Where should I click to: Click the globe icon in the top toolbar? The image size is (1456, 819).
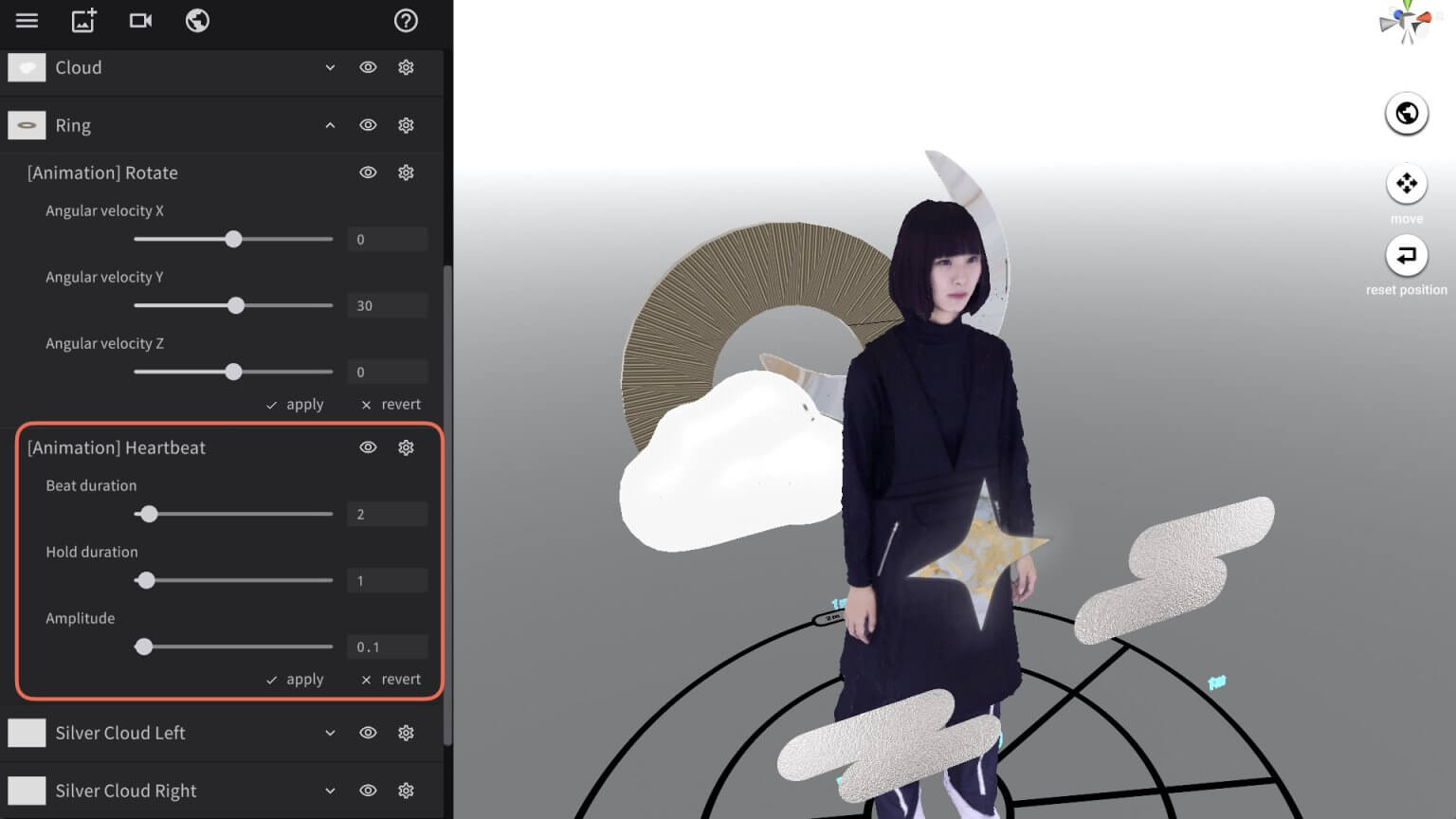pos(197,21)
